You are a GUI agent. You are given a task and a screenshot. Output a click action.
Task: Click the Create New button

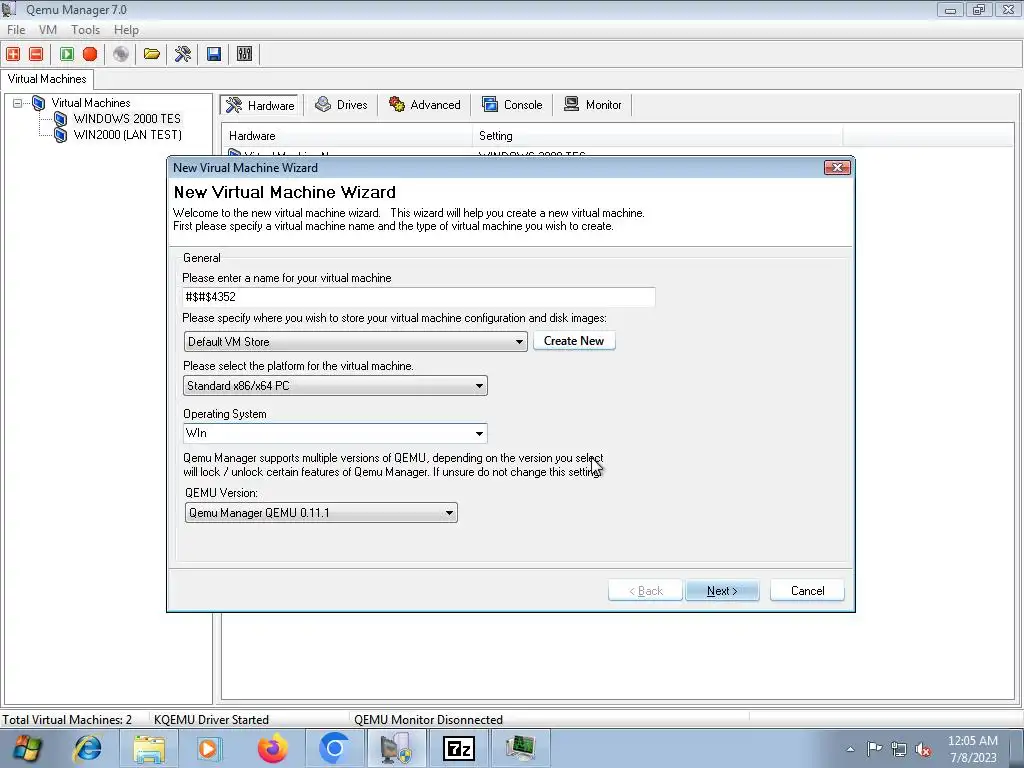[574, 341]
